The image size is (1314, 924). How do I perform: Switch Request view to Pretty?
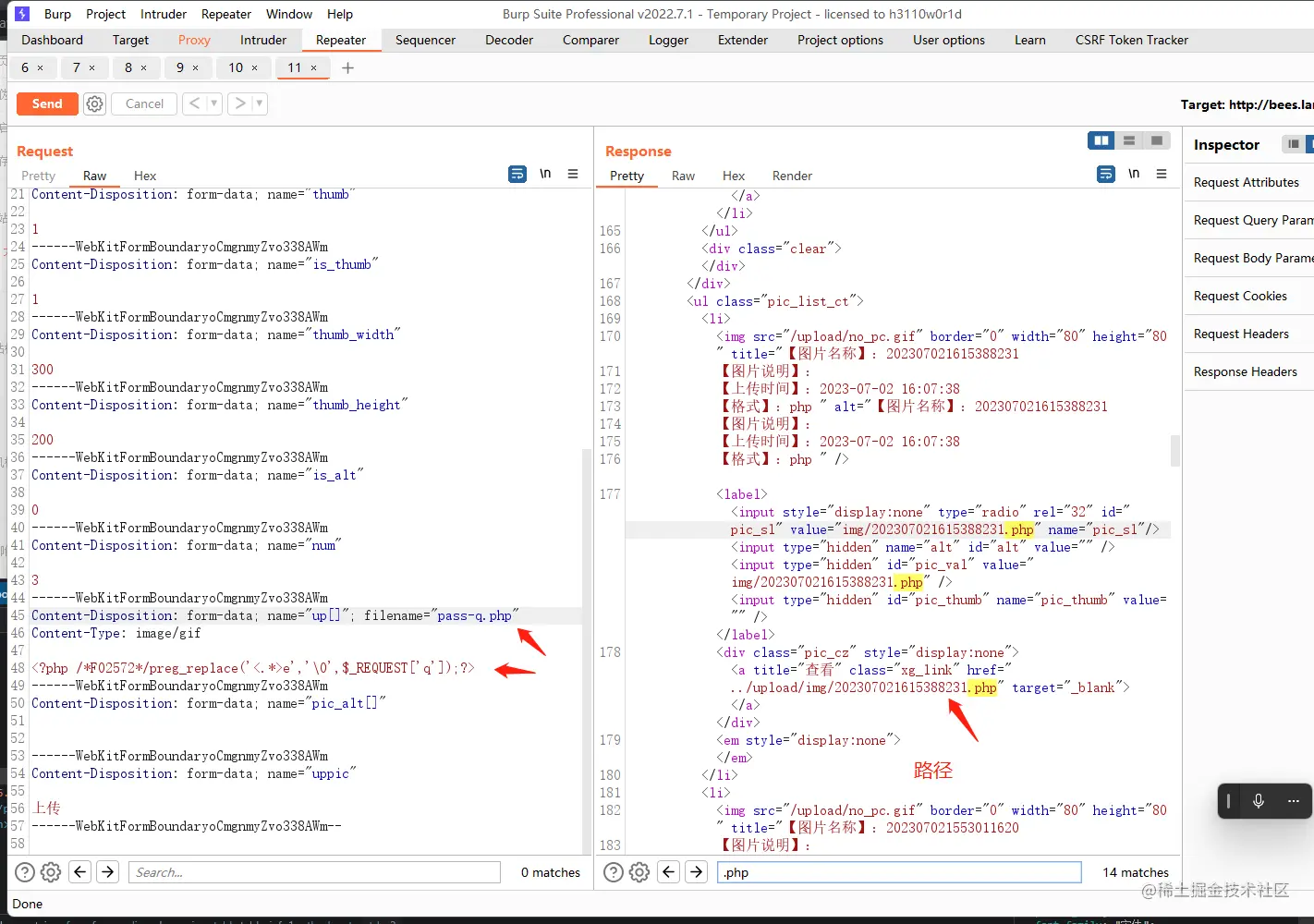(38, 176)
